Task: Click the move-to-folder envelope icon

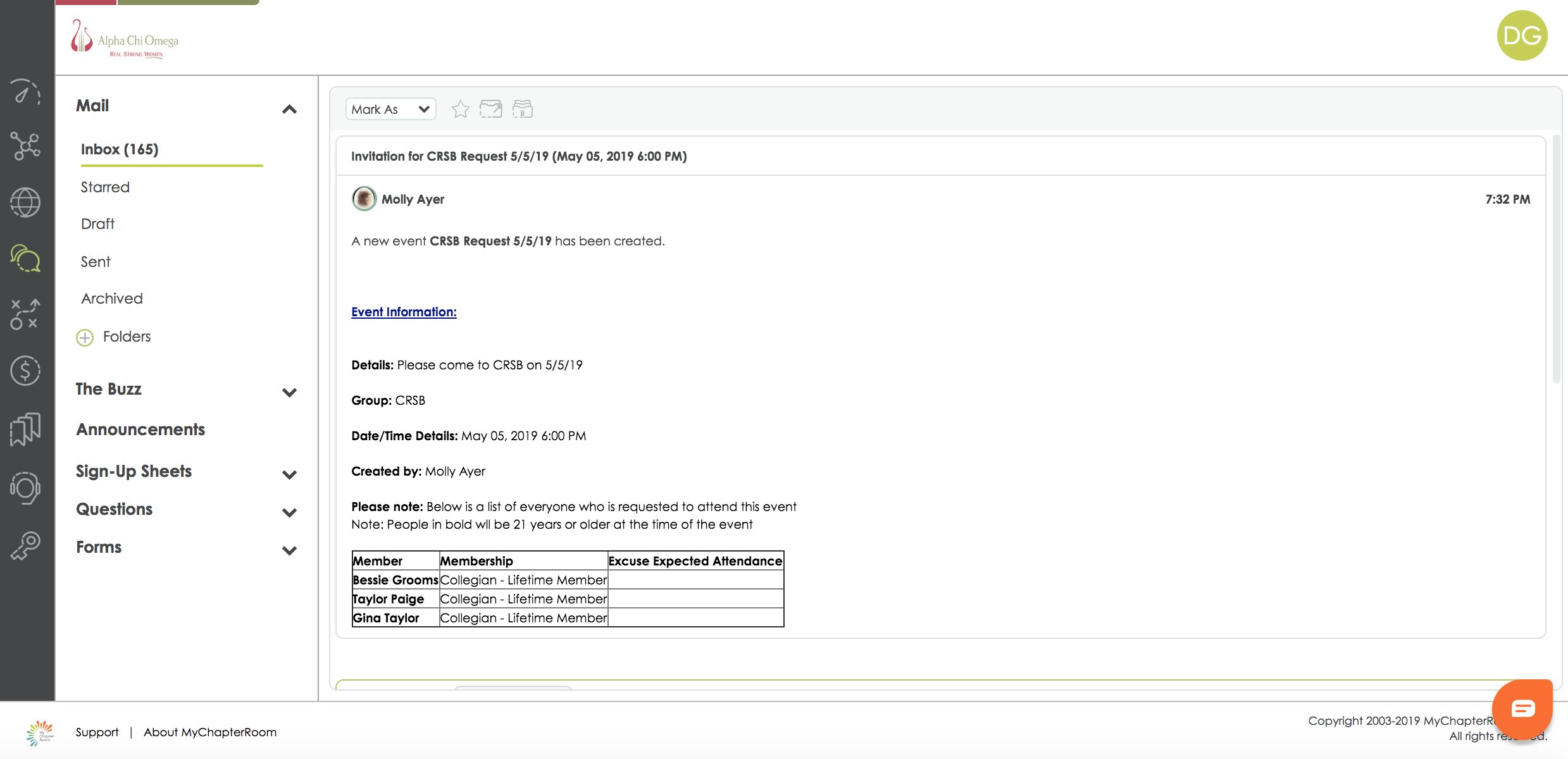Action: 490,109
